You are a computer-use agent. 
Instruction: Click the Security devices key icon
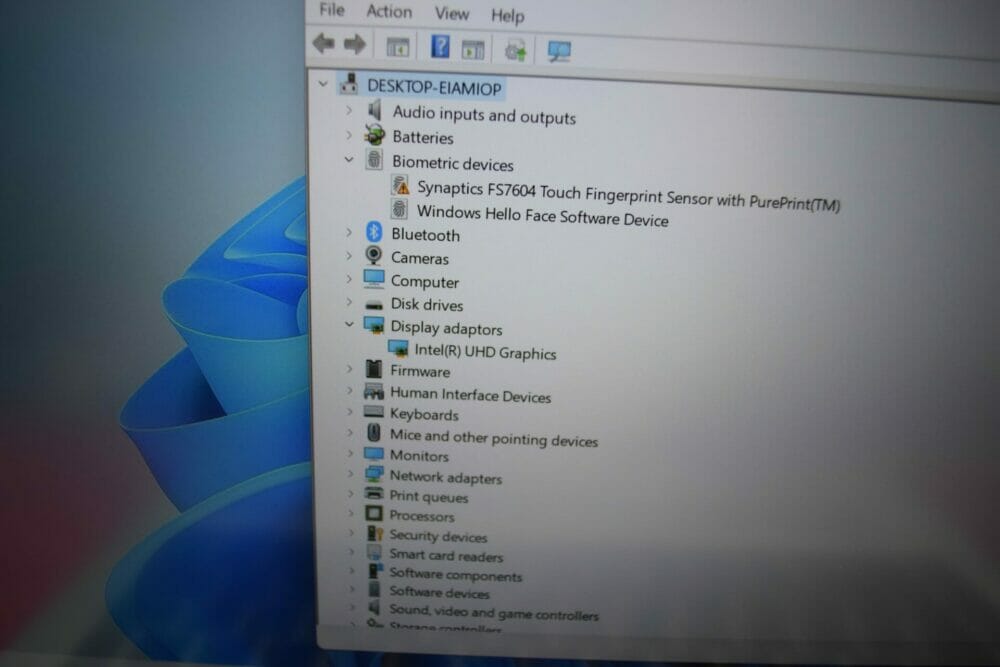click(375, 534)
